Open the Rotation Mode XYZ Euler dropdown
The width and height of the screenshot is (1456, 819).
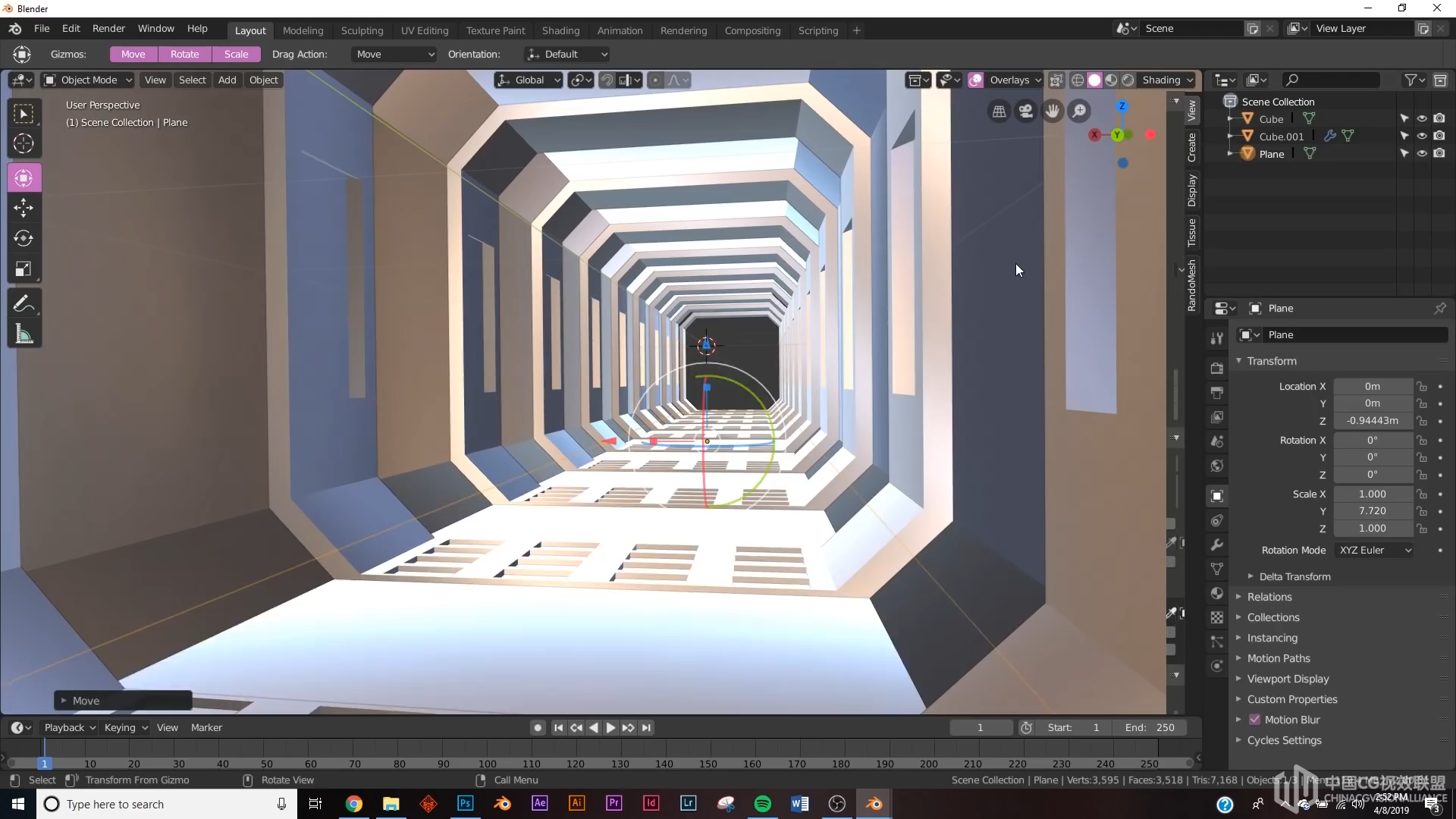tap(1373, 550)
